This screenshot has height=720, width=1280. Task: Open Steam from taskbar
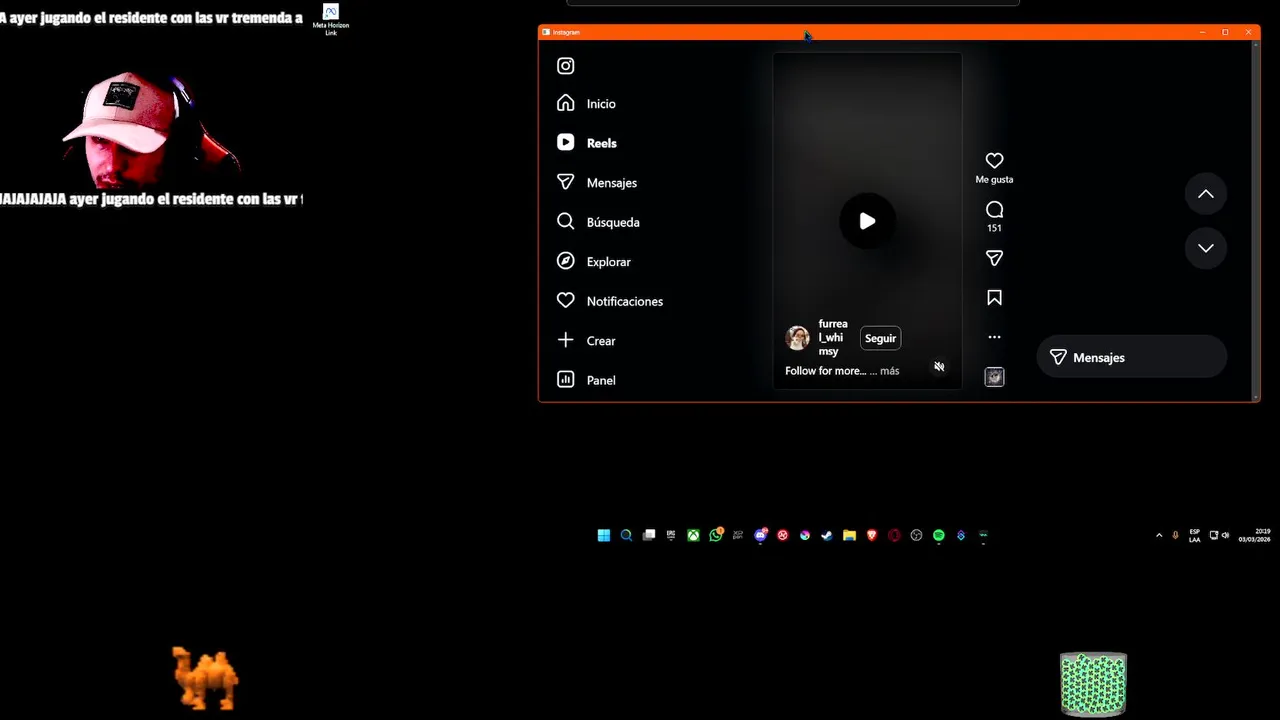point(827,535)
